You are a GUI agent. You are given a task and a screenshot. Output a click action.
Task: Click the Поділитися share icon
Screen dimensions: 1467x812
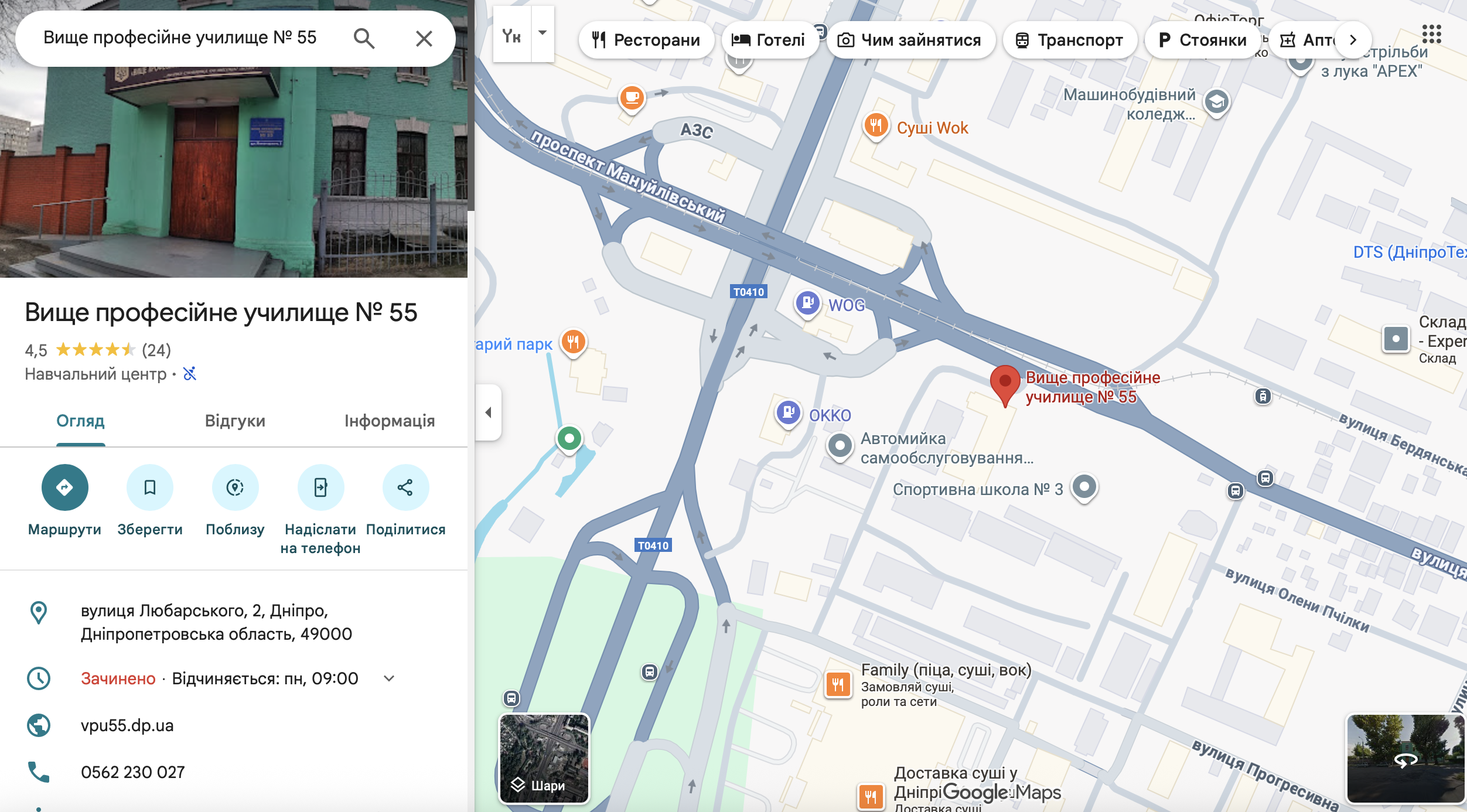click(405, 487)
